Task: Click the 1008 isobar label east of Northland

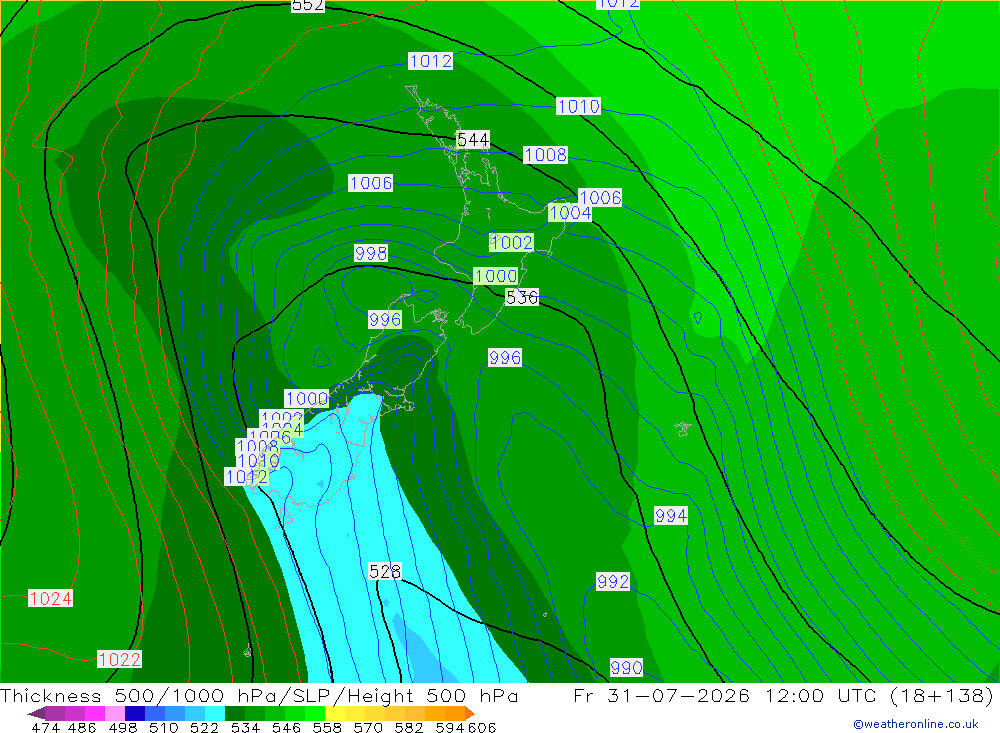Action: point(545,154)
